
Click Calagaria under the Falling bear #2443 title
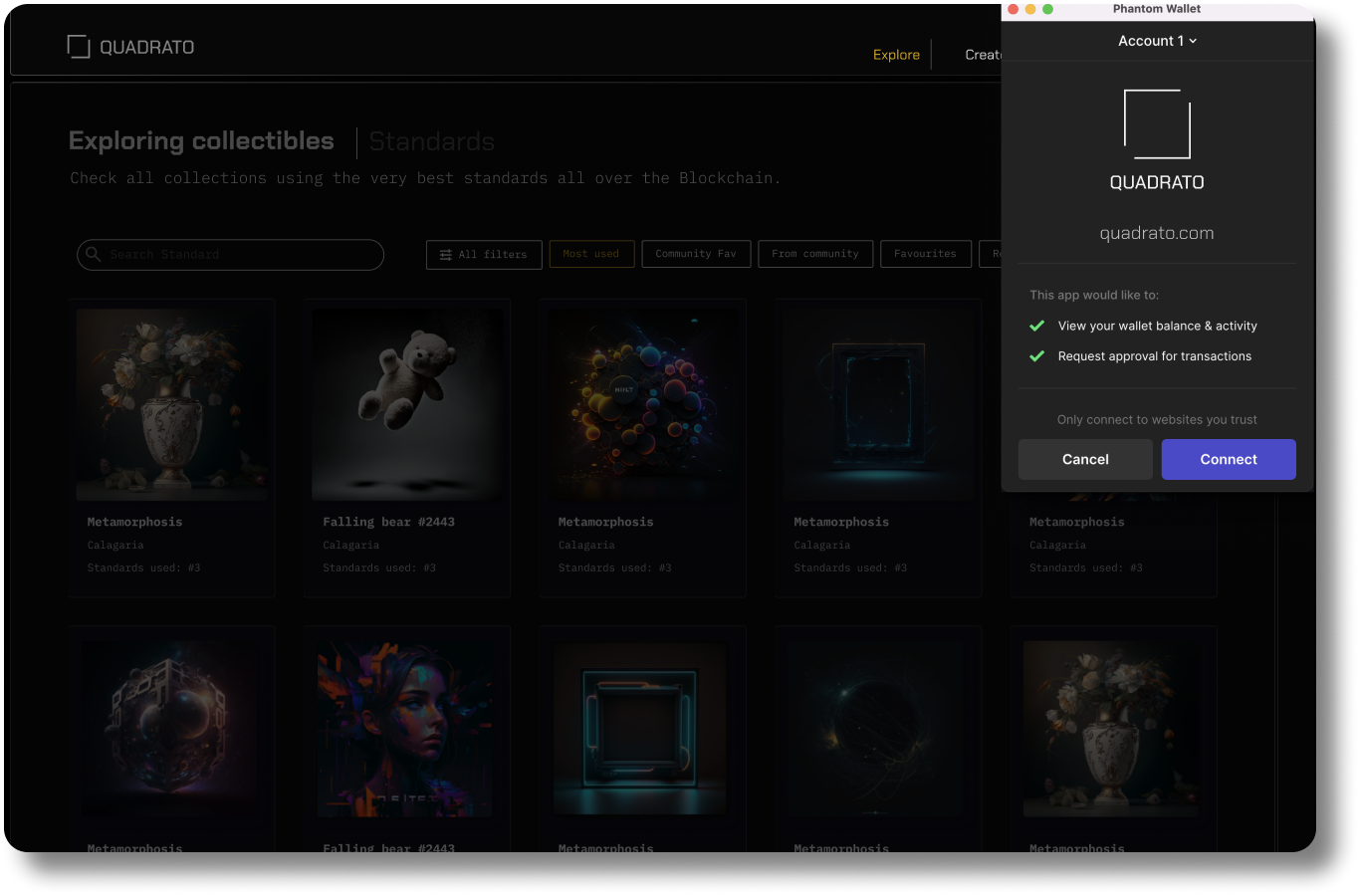click(350, 546)
